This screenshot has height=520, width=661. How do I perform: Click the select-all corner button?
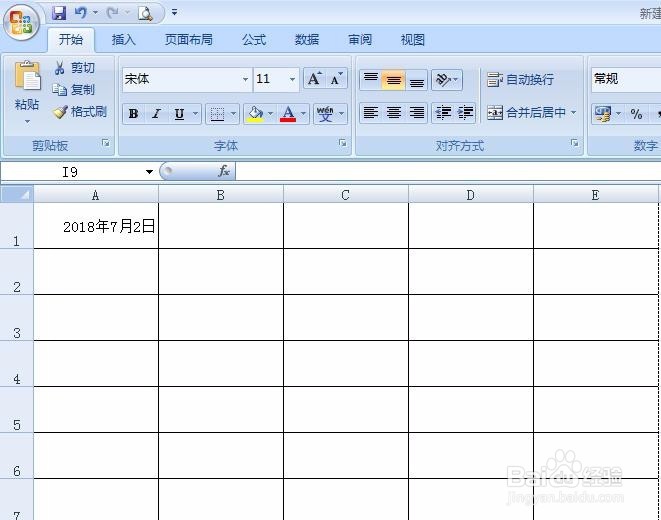click(x=17, y=195)
